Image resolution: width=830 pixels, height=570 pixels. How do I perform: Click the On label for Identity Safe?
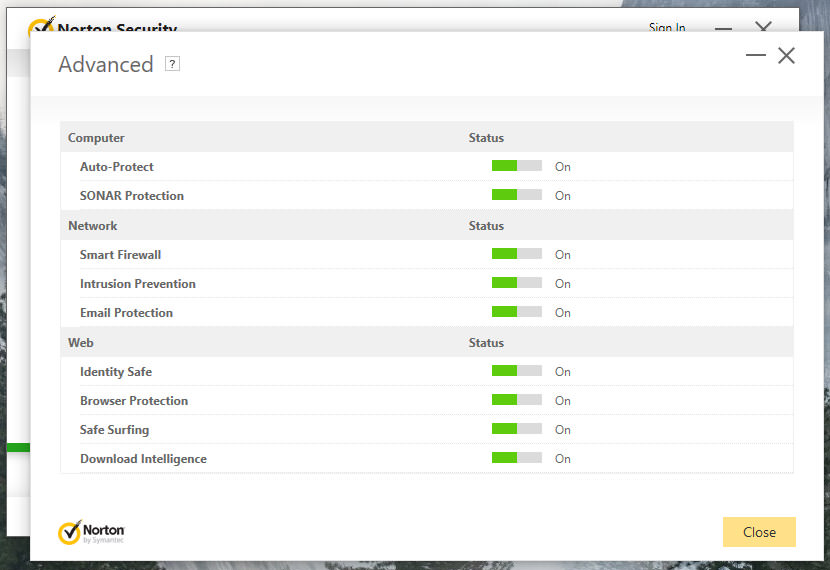click(563, 372)
